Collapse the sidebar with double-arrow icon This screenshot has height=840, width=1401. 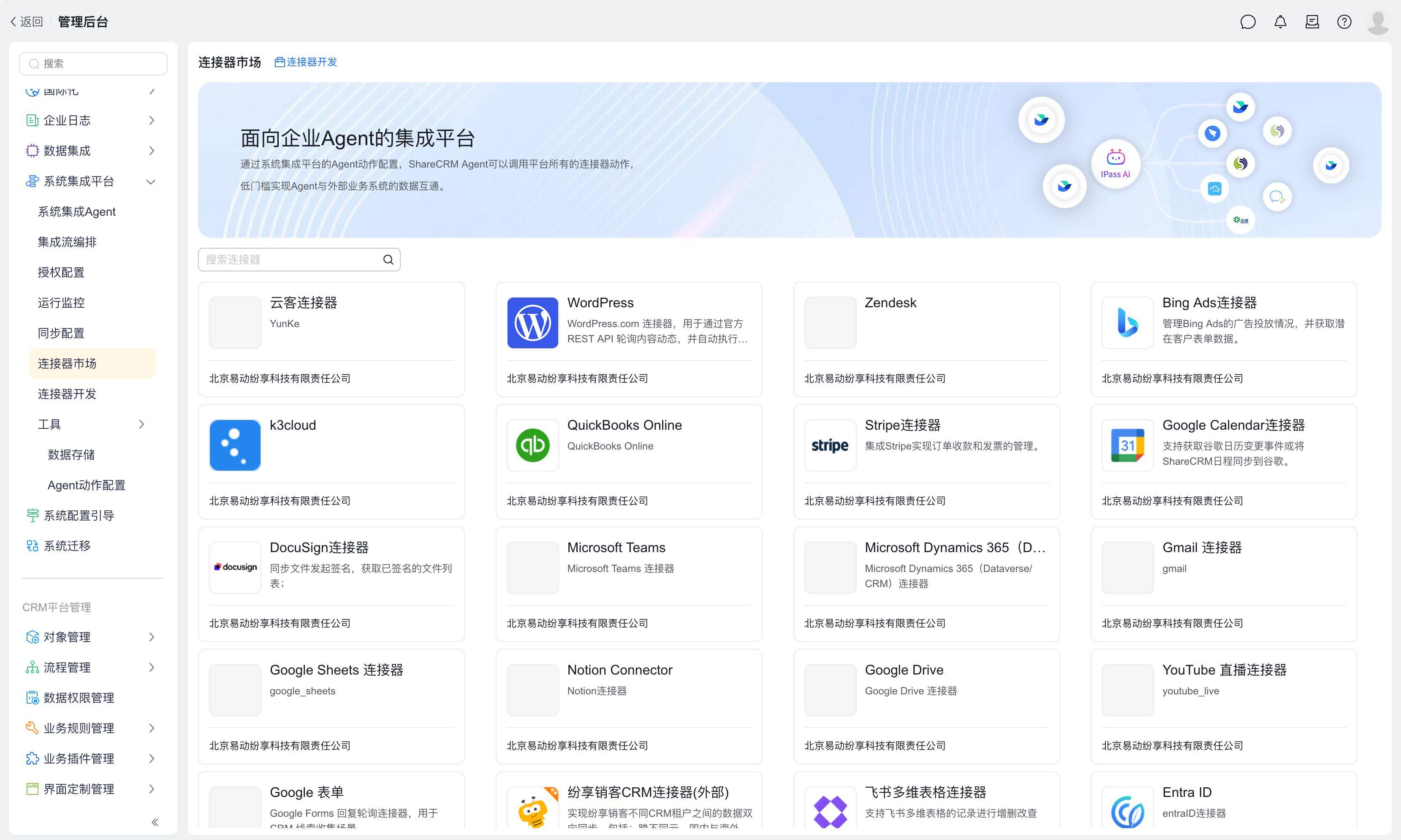(155, 822)
